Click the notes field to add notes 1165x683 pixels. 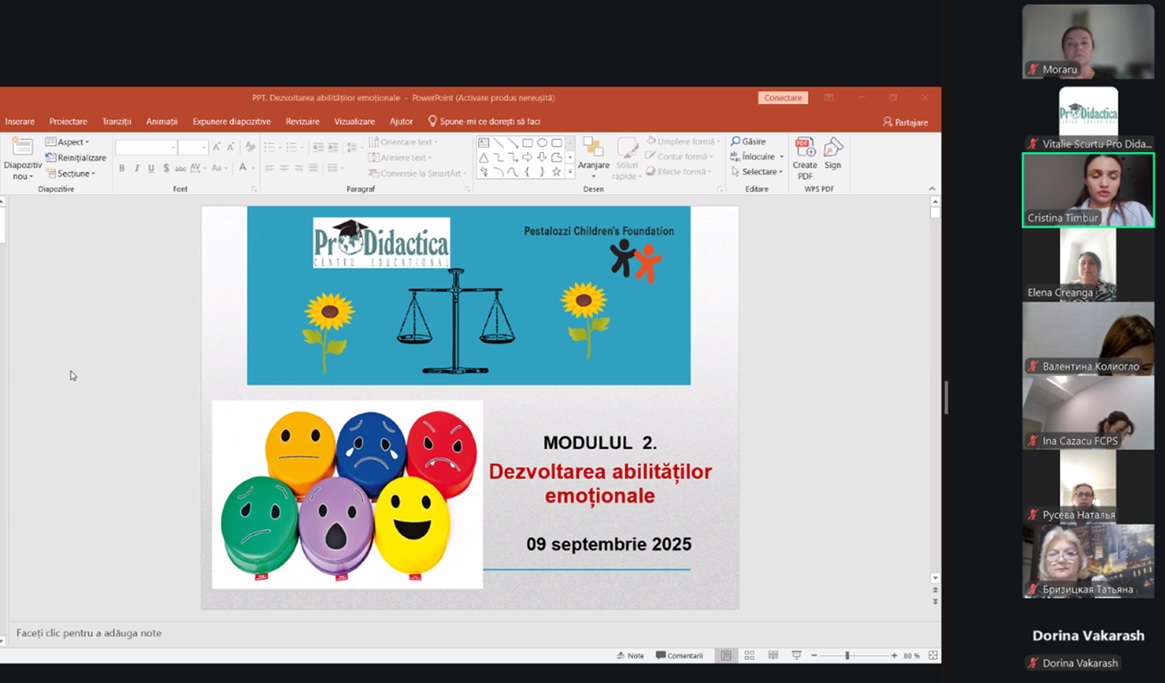pyautogui.click(x=300, y=633)
